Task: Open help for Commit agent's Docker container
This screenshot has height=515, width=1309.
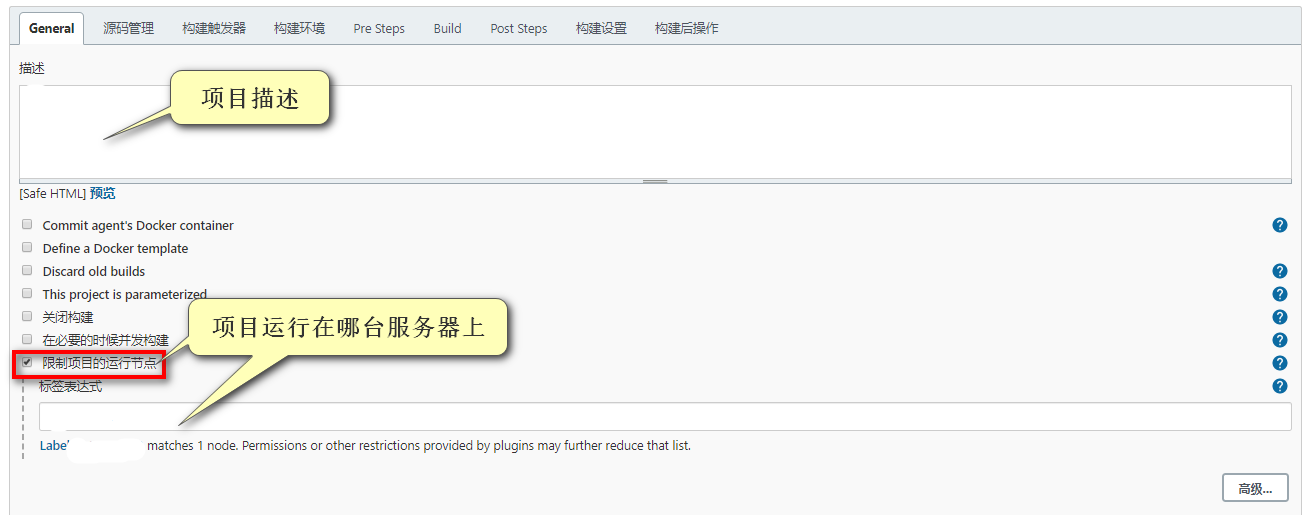Action: (x=1279, y=225)
